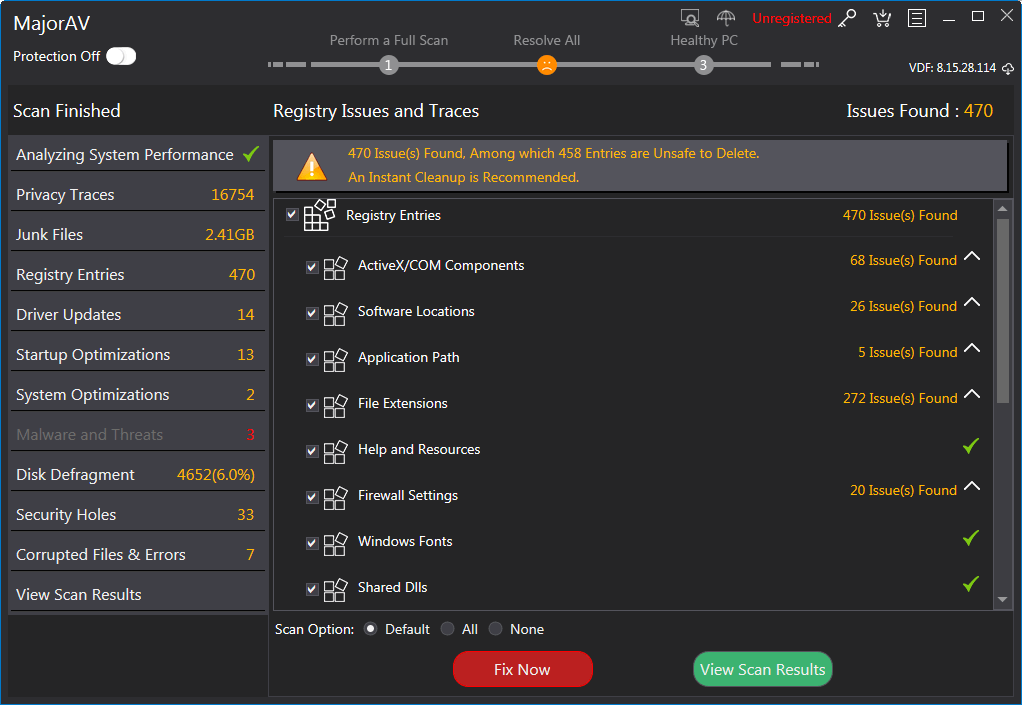The width and height of the screenshot is (1022, 705).
Task: Click the scrollbar up arrow
Action: coord(1002,209)
